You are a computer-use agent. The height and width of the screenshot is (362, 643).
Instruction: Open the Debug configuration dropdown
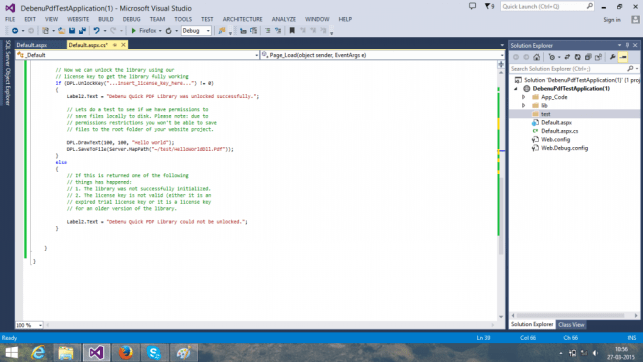[x=196, y=31]
